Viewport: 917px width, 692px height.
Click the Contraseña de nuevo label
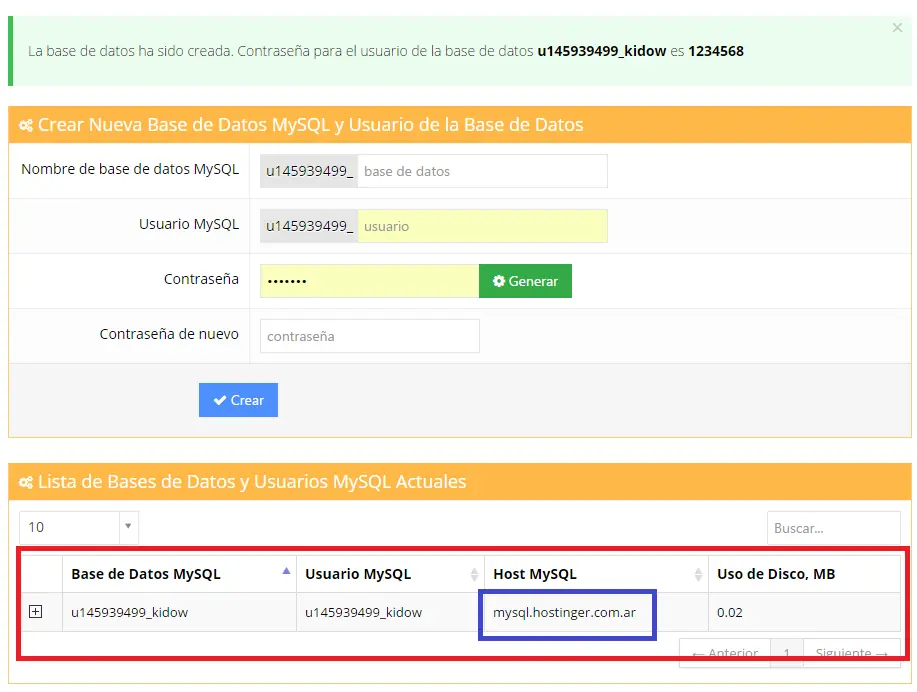coord(169,334)
